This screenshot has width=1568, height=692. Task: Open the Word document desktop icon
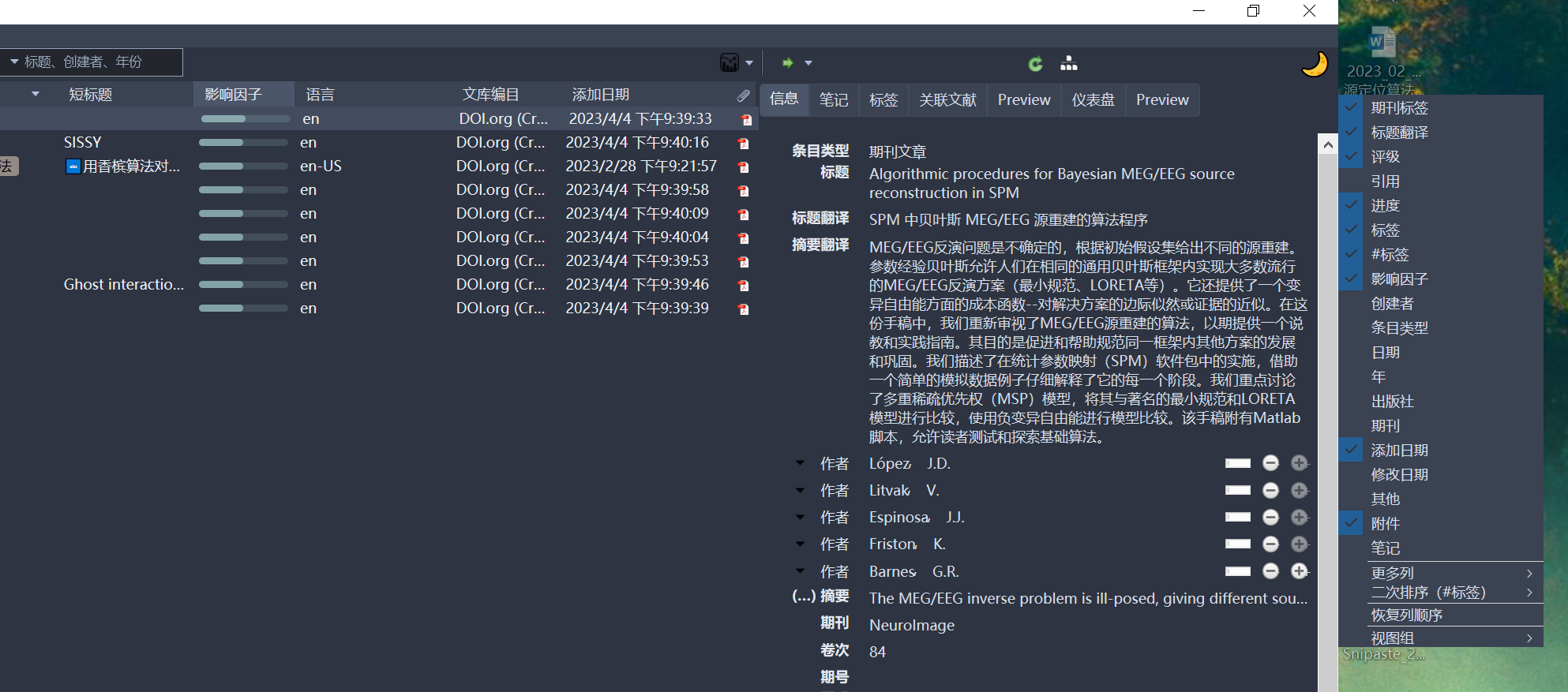(x=1382, y=42)
